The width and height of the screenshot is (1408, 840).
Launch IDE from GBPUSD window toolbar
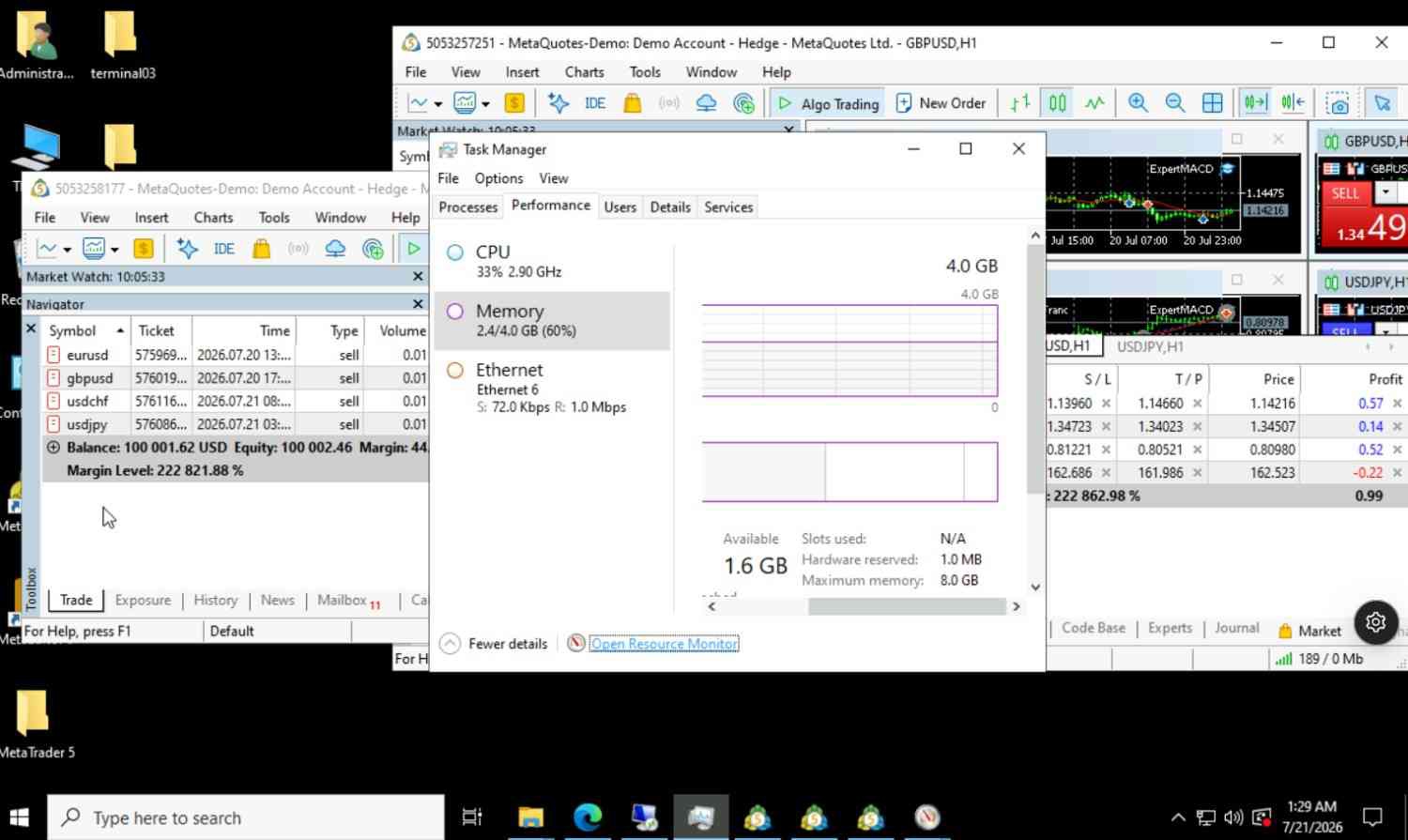[x=595, y=103]
